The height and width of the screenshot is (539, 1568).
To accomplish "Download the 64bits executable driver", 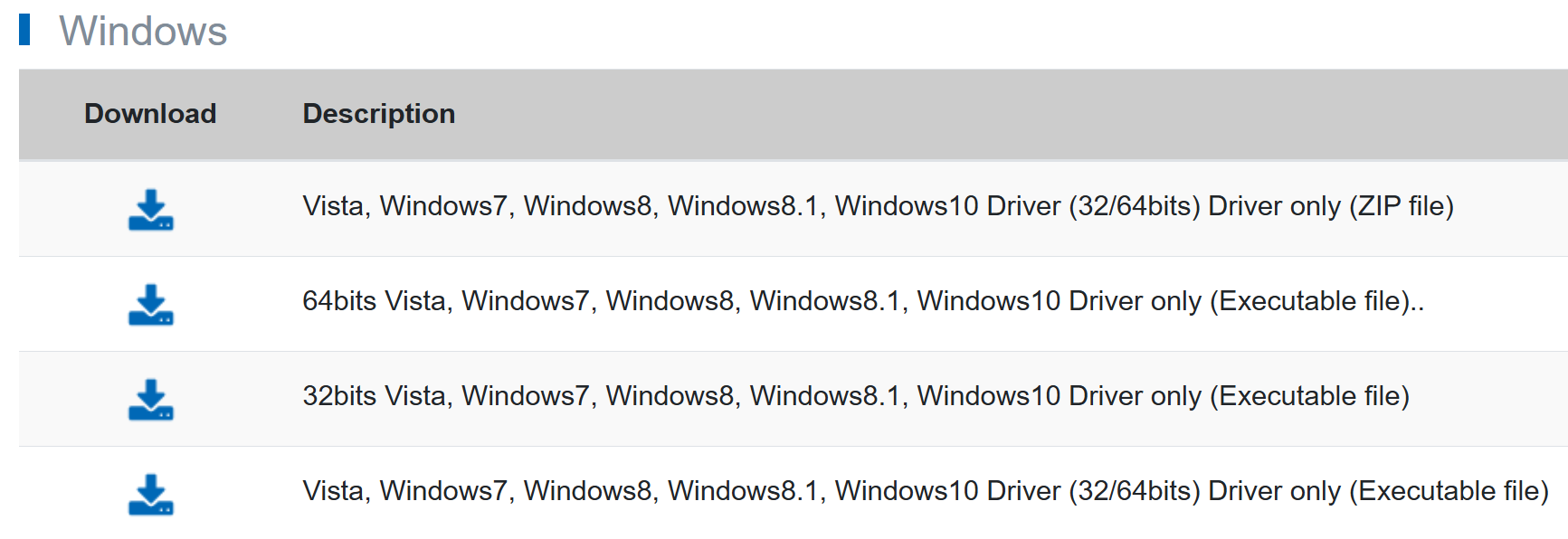I will click(x=150, y=304).
